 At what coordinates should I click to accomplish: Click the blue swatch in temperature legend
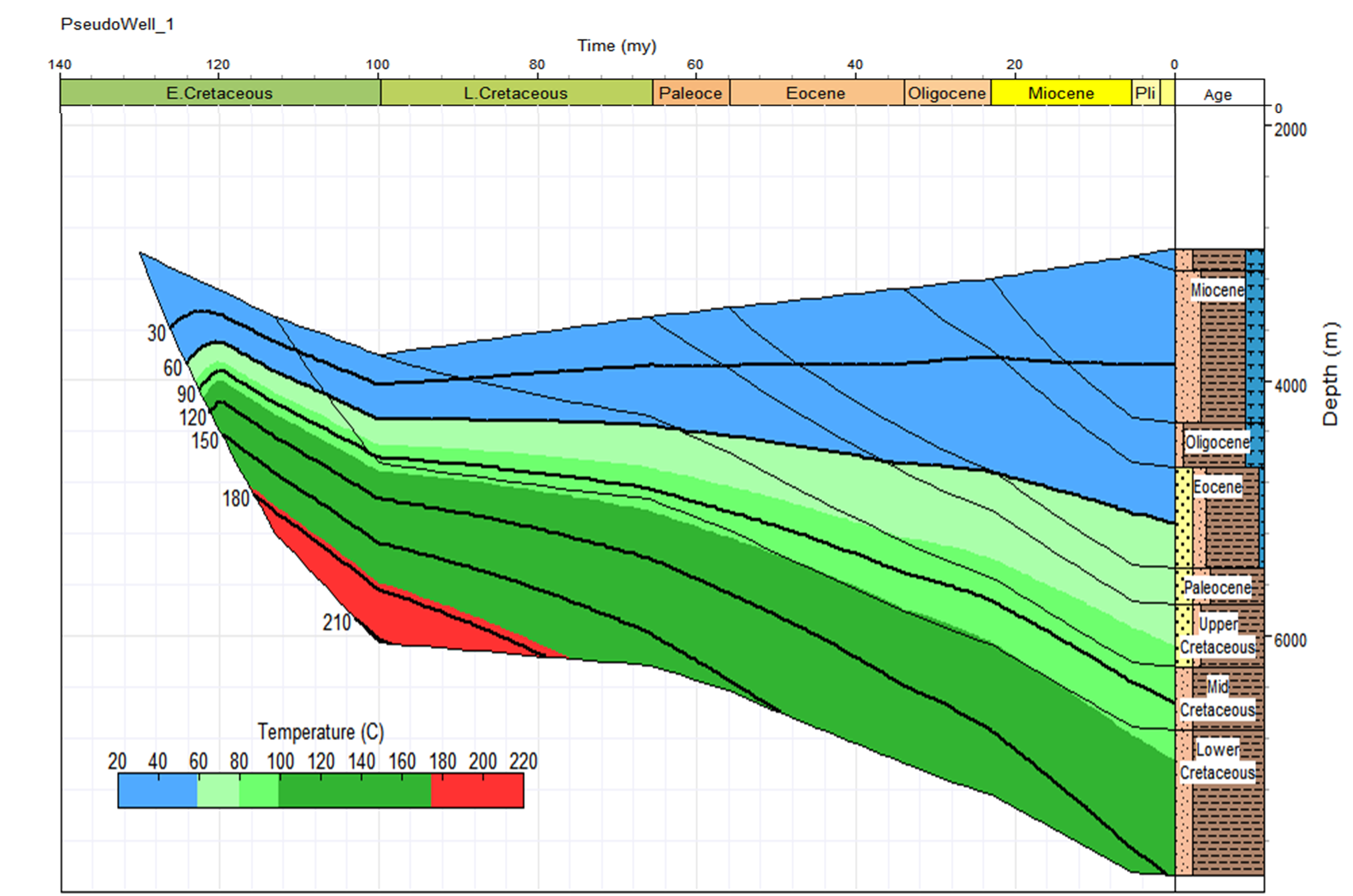(157, 791)
